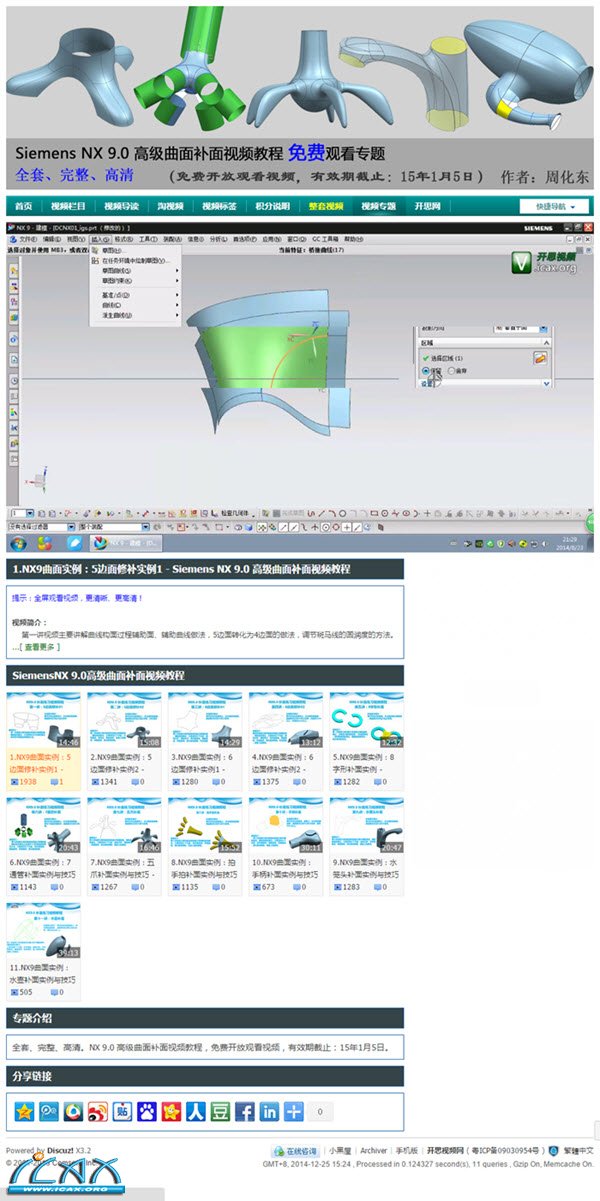This screenshot has height=1201, width=600.
Task: Open video thumbnail 10 duration 30:11
Action: tap(285, 825)
